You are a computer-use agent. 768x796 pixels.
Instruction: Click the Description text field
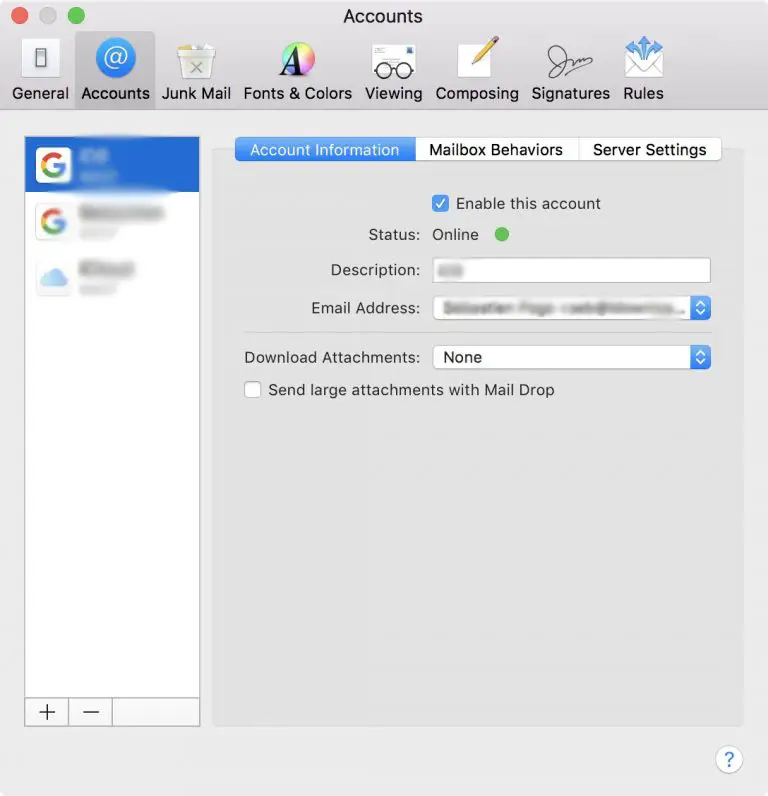572,270
